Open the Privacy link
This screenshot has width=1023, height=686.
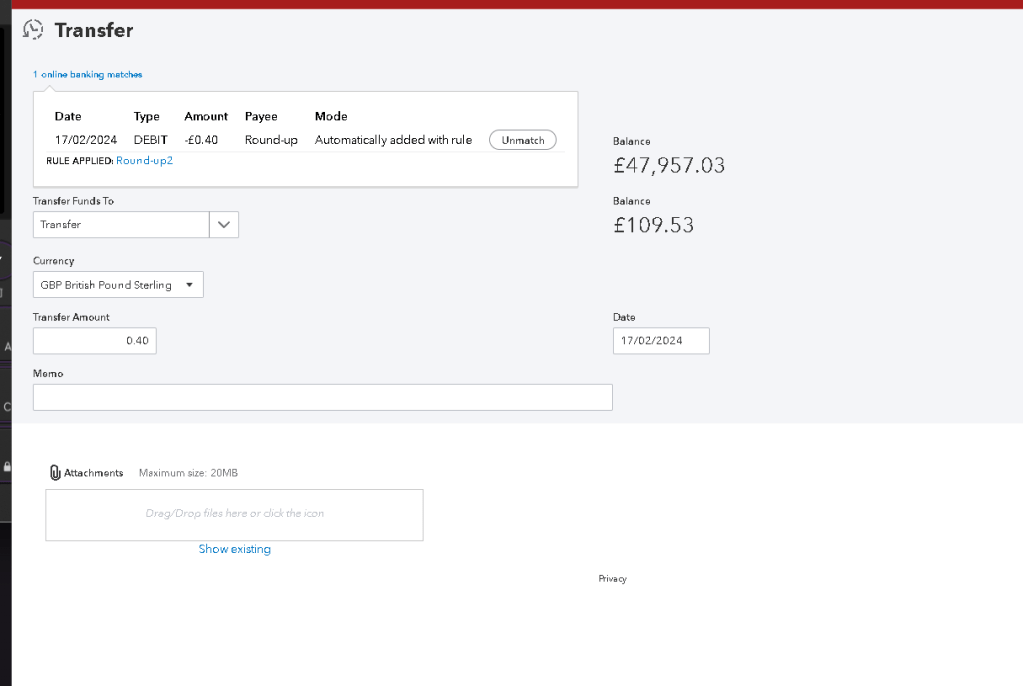click(x=612, y=578)
